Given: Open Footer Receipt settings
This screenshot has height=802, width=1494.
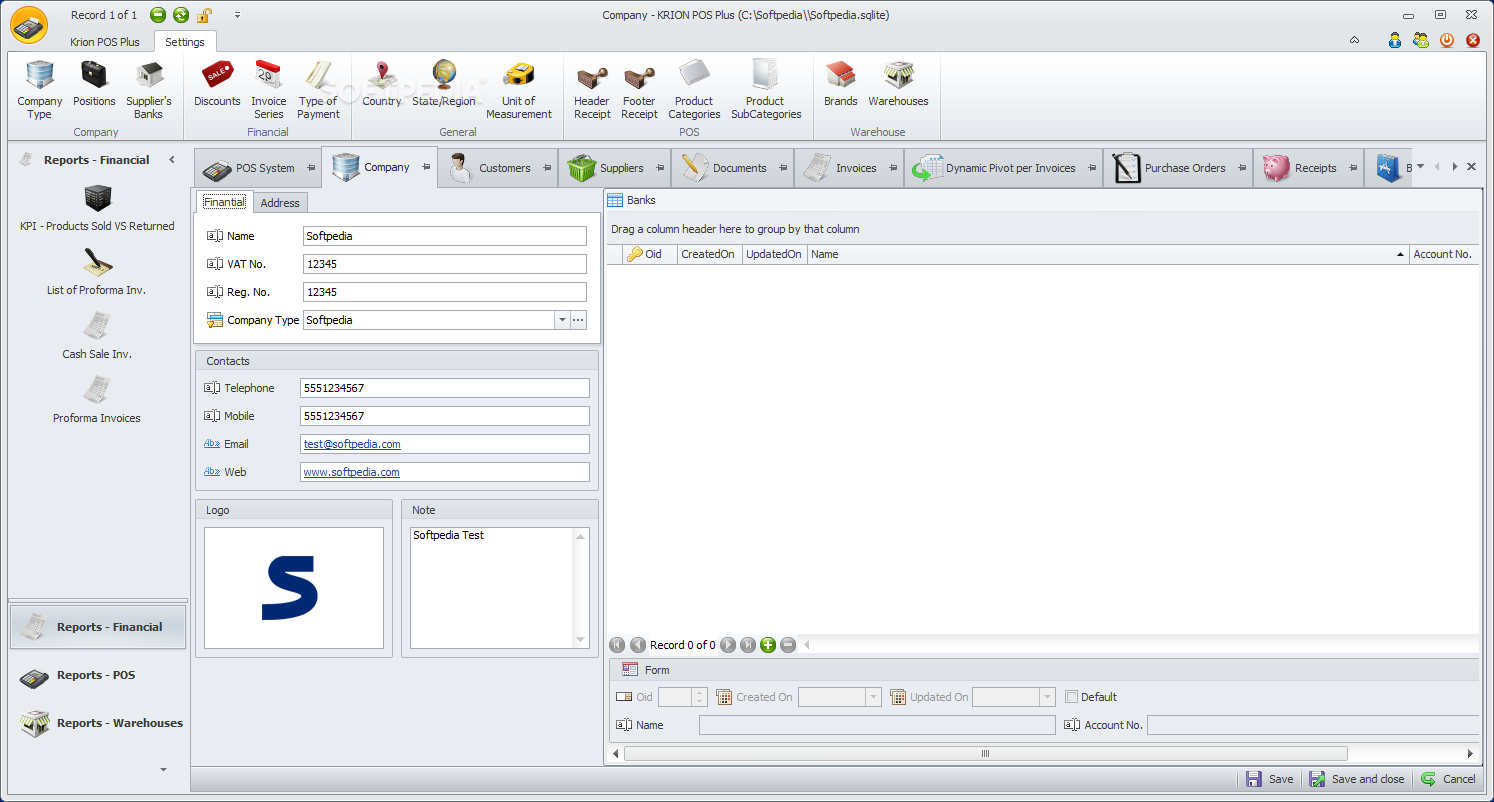Looking at the screenshot, I should click(639, 90).
